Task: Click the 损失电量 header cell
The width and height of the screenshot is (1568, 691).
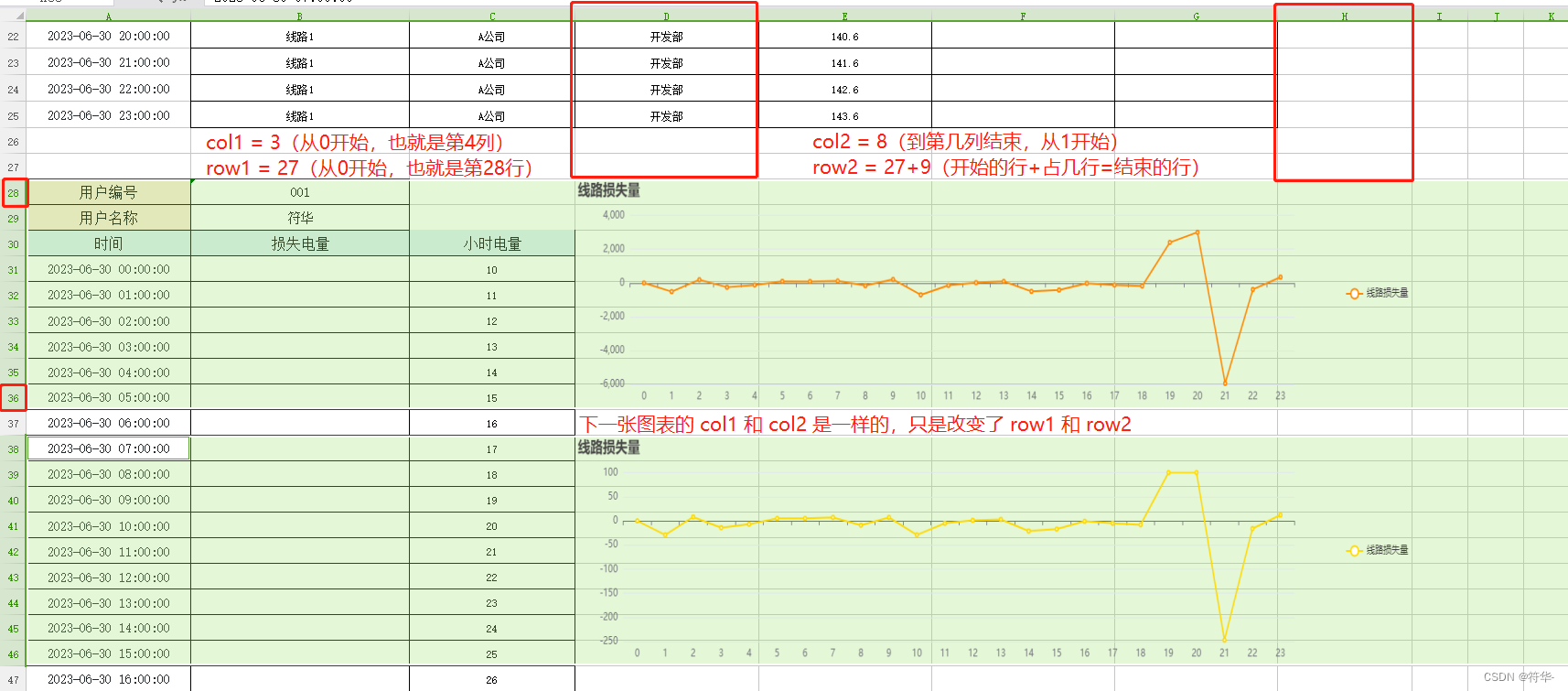Action: coord(300,243)
